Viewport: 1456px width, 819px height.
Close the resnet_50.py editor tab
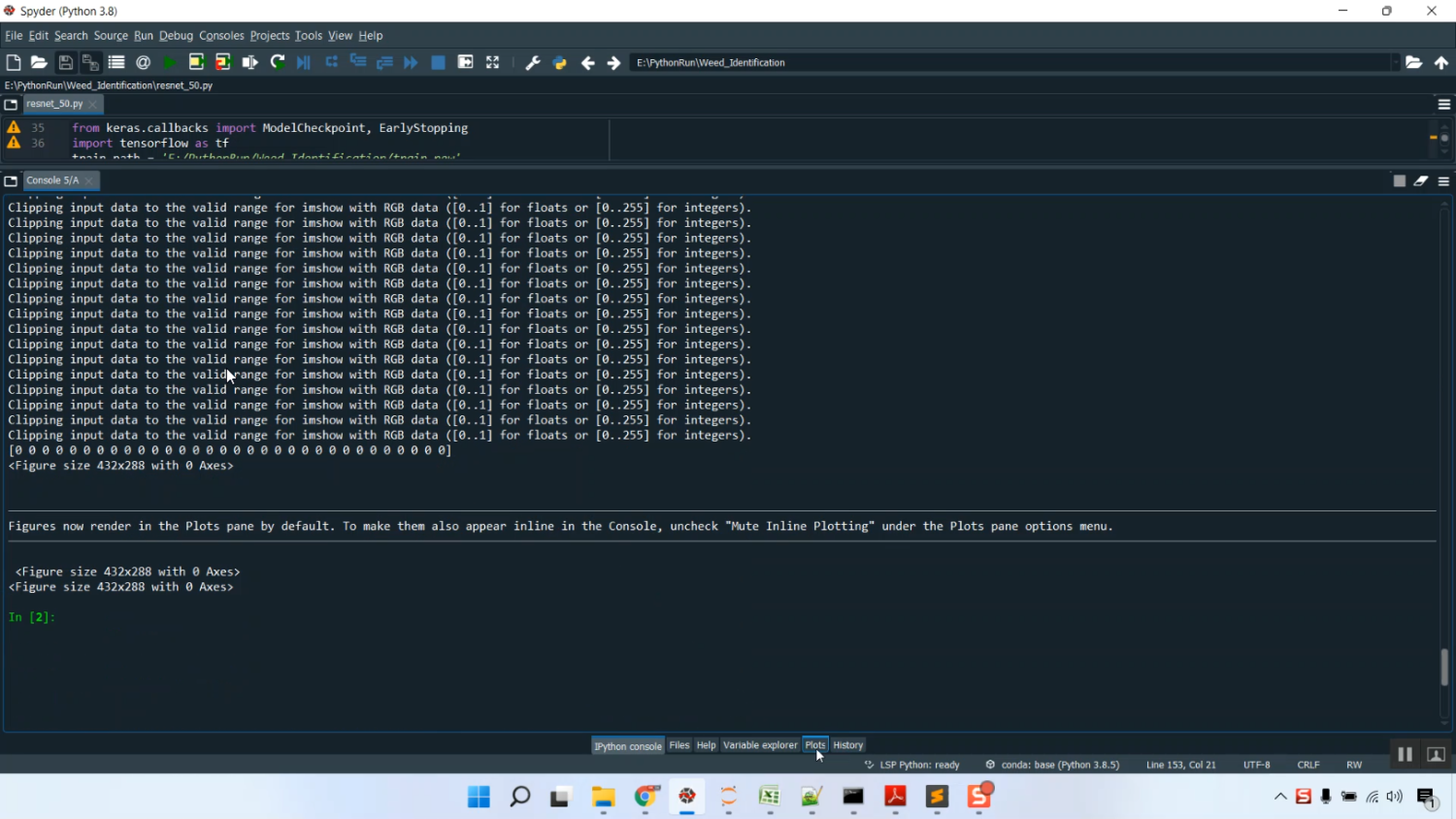click(x=93, y=104)
